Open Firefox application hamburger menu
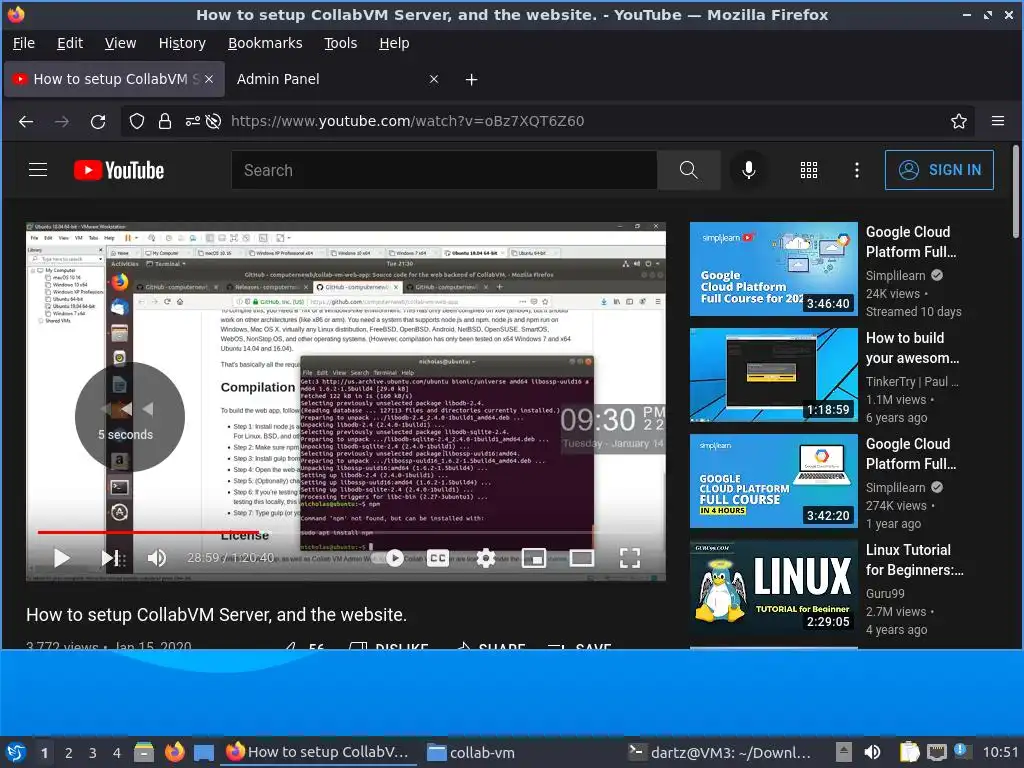Screen dimensions: 1024x768 (x=997, y=121)
